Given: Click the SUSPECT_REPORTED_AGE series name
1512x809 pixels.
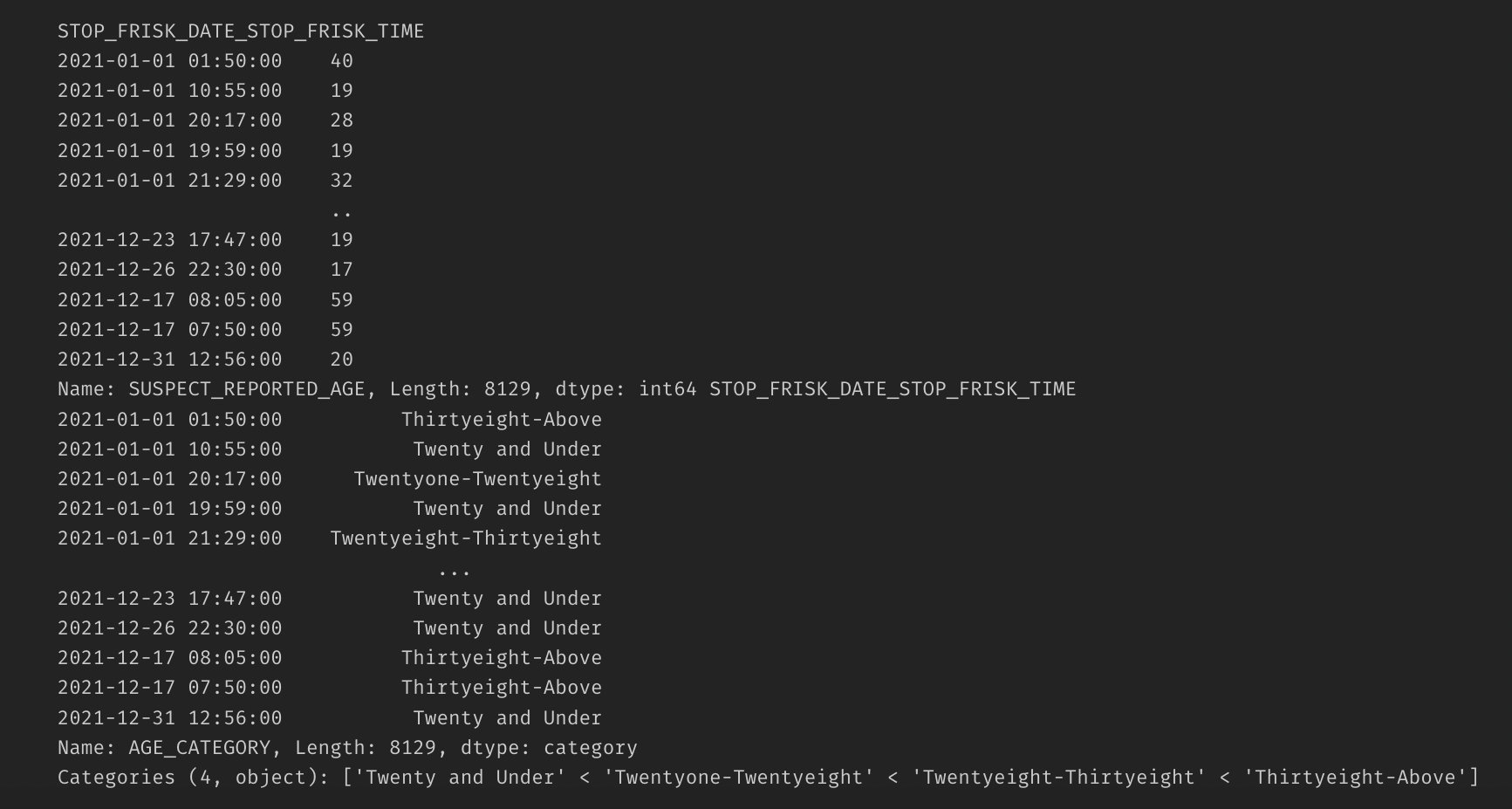Looking at the screenshot, I should tap(247, 389).
